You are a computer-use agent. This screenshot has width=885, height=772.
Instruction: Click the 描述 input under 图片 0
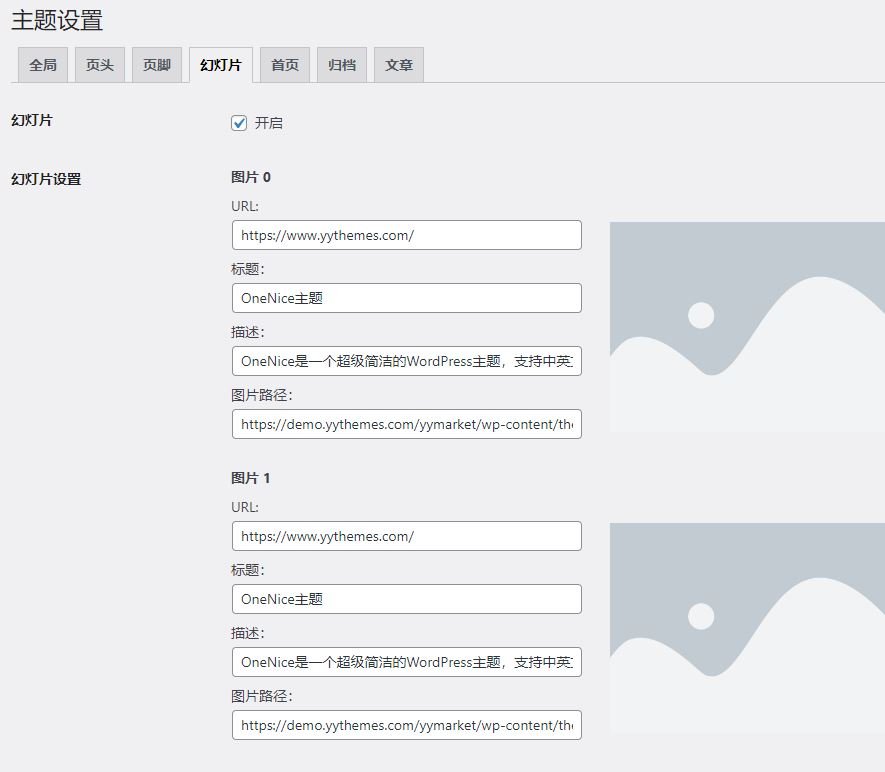pyautogui.click(x=406, y=361)
